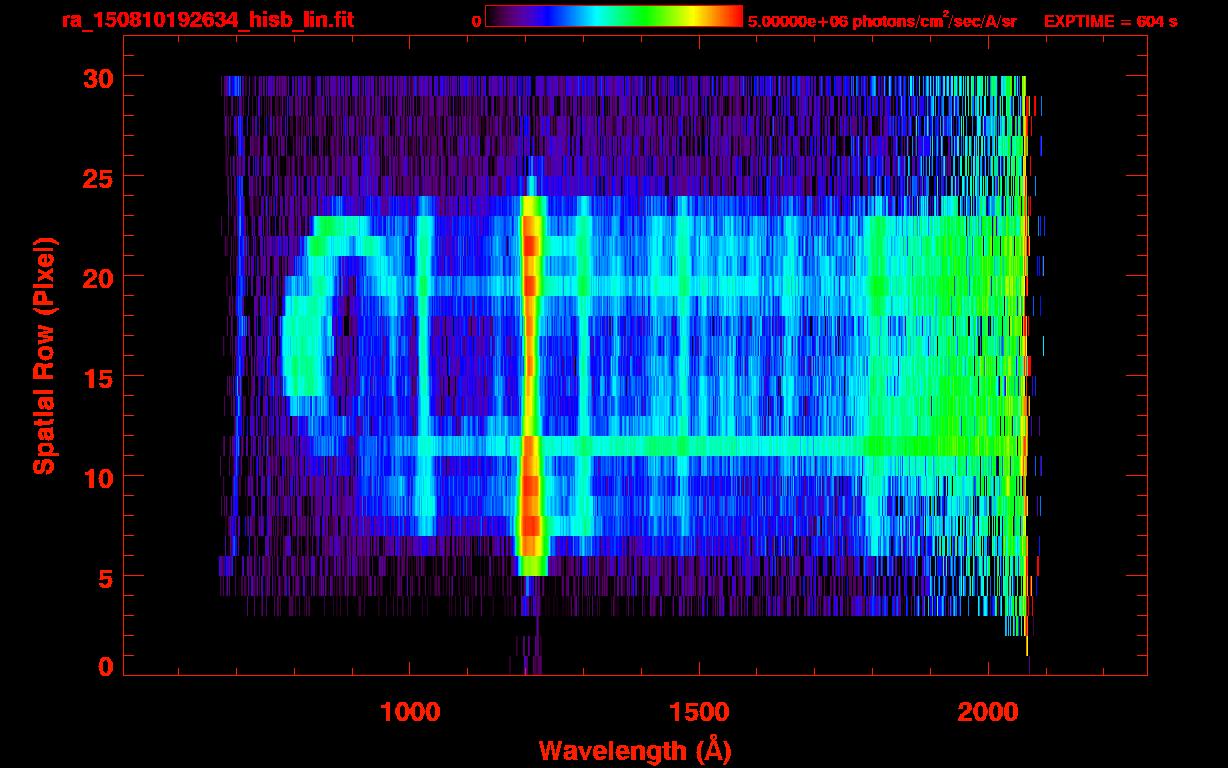Screen dimensions: 1228x768
Task: Click the Spatial Row (Pixel) axis title
Action: (x=43, y=356)
